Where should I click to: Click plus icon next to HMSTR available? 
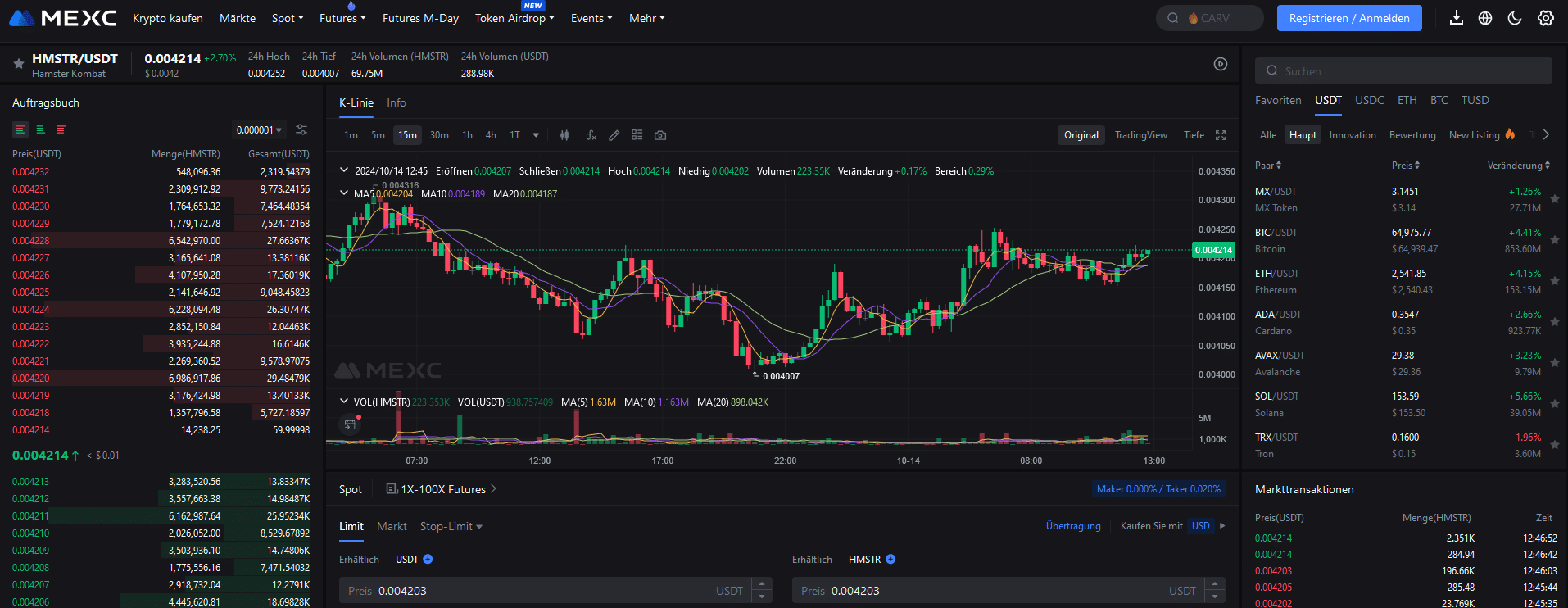[x=890, y=559]
